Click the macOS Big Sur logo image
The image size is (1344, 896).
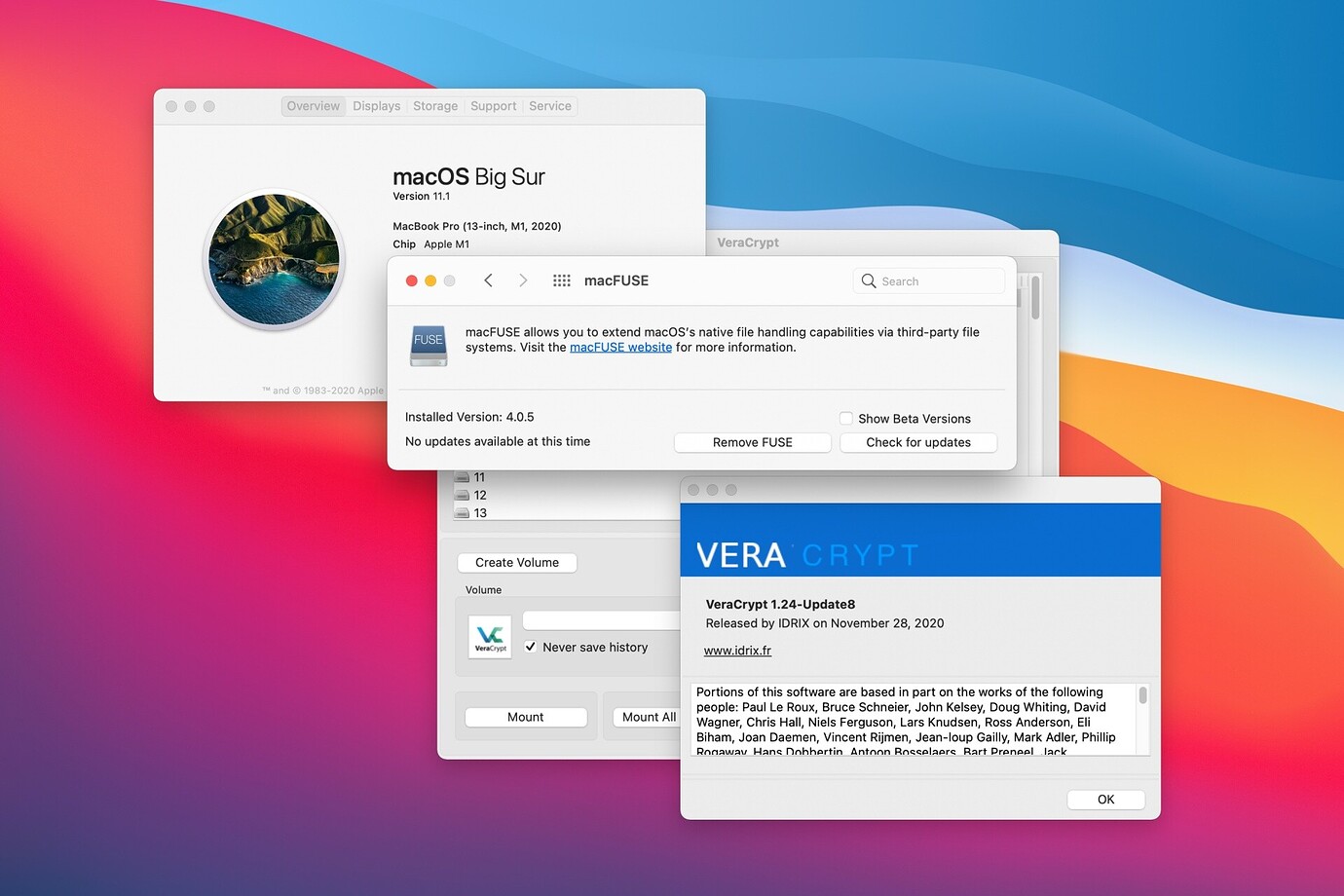(x=275, y=259)
